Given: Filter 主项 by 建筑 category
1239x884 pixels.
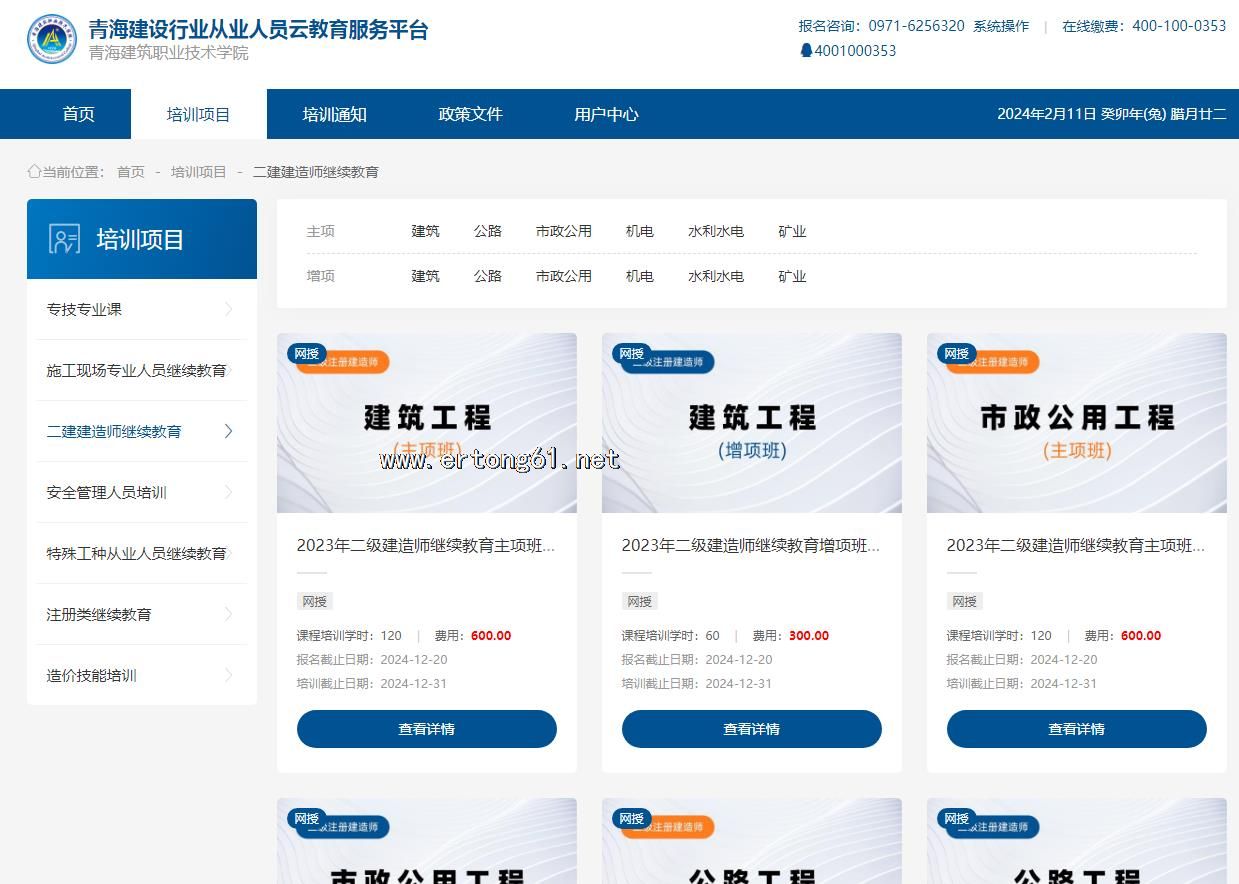Looking at the screenshot, I should [x=425, y=231].
